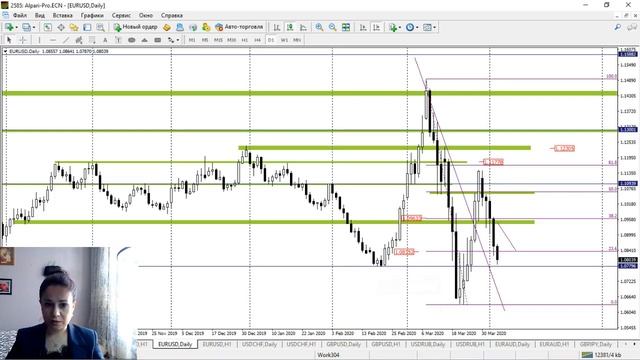640x360 pixels.
Task: Enable chart shift icon
Action: 376,27
